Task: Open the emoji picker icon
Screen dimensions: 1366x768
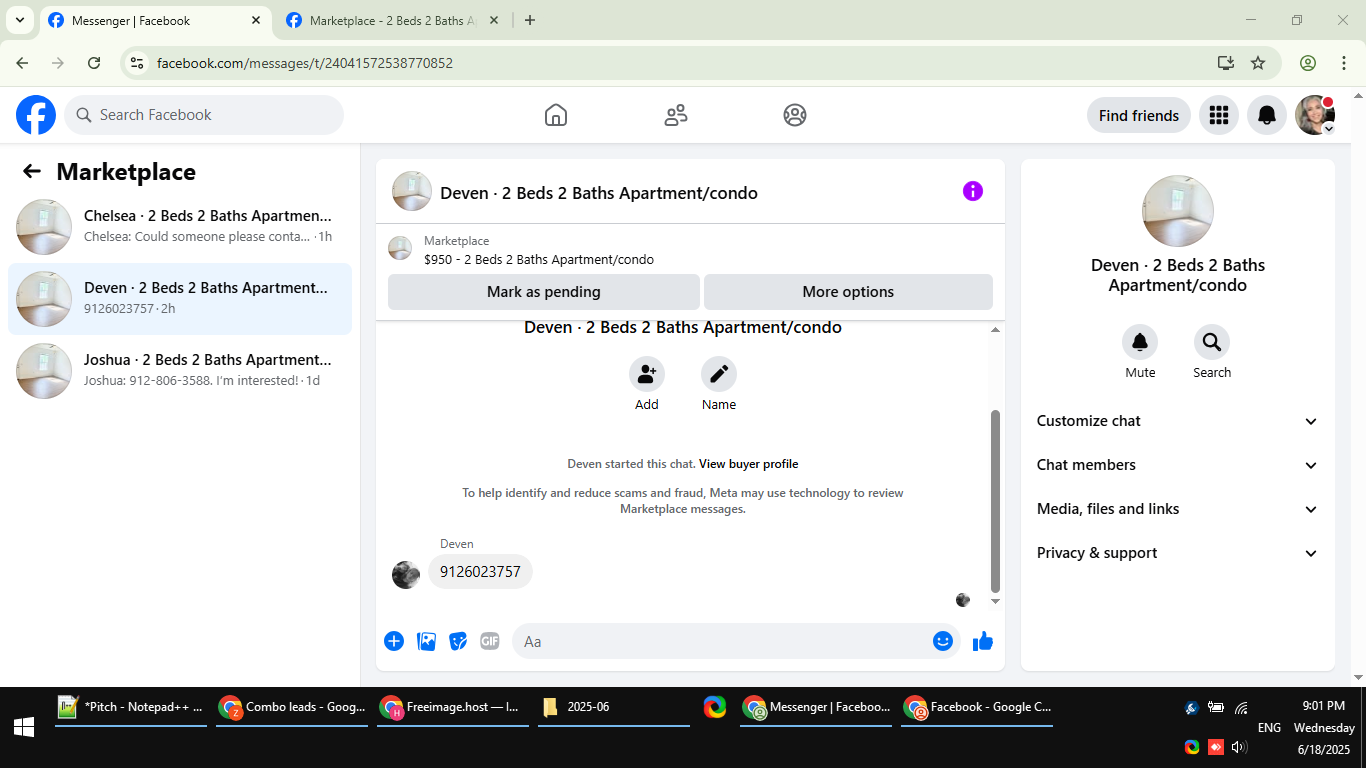Action: 943,641
